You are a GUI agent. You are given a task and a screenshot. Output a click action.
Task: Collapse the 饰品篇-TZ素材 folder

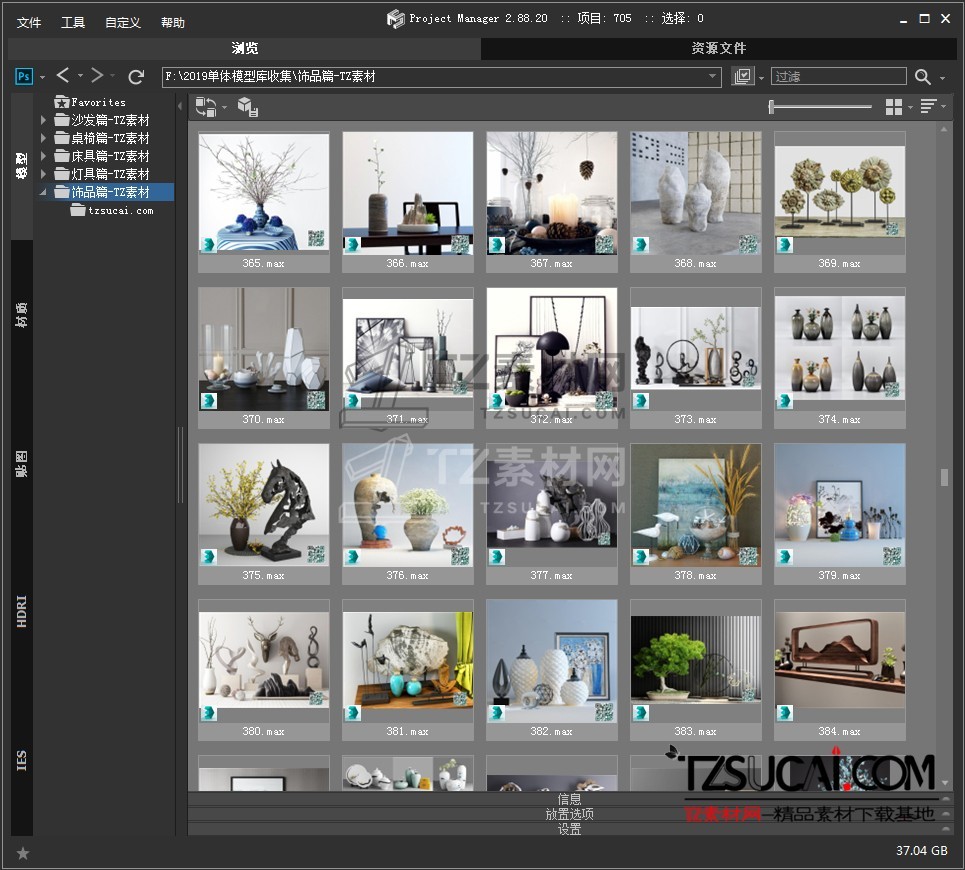(44, 192)
